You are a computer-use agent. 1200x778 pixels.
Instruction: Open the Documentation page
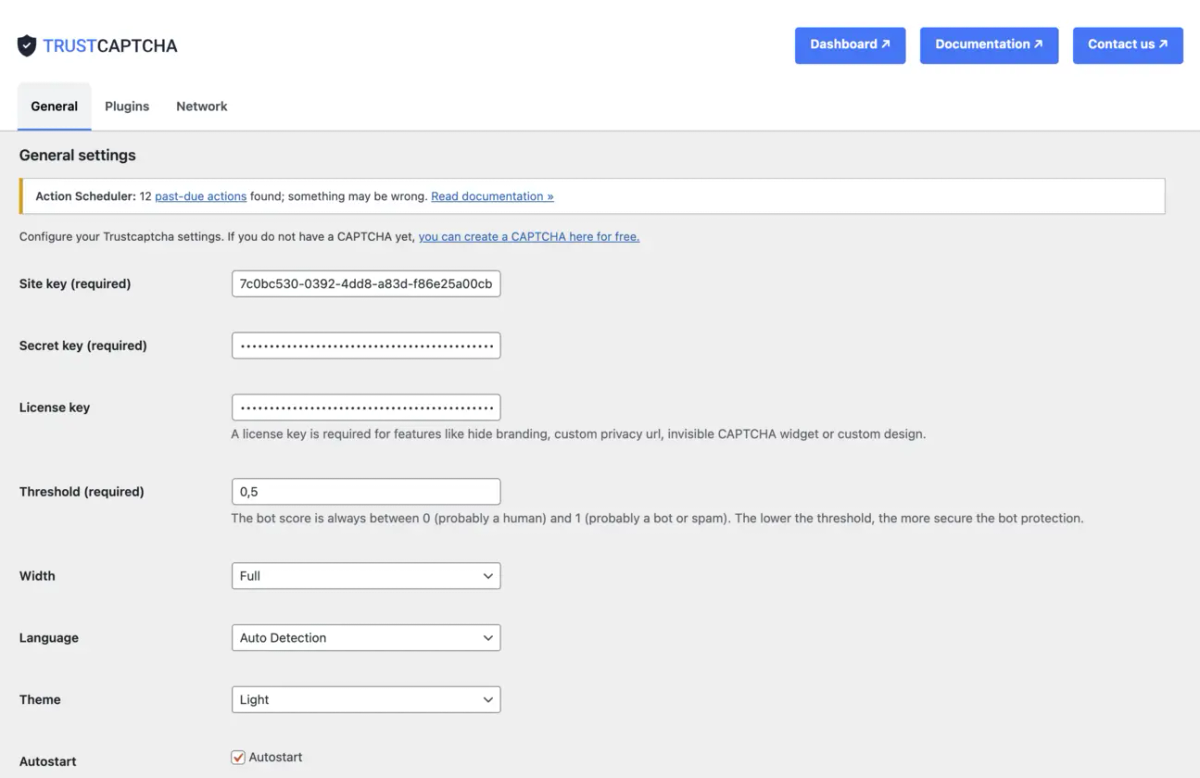[989, 45]
